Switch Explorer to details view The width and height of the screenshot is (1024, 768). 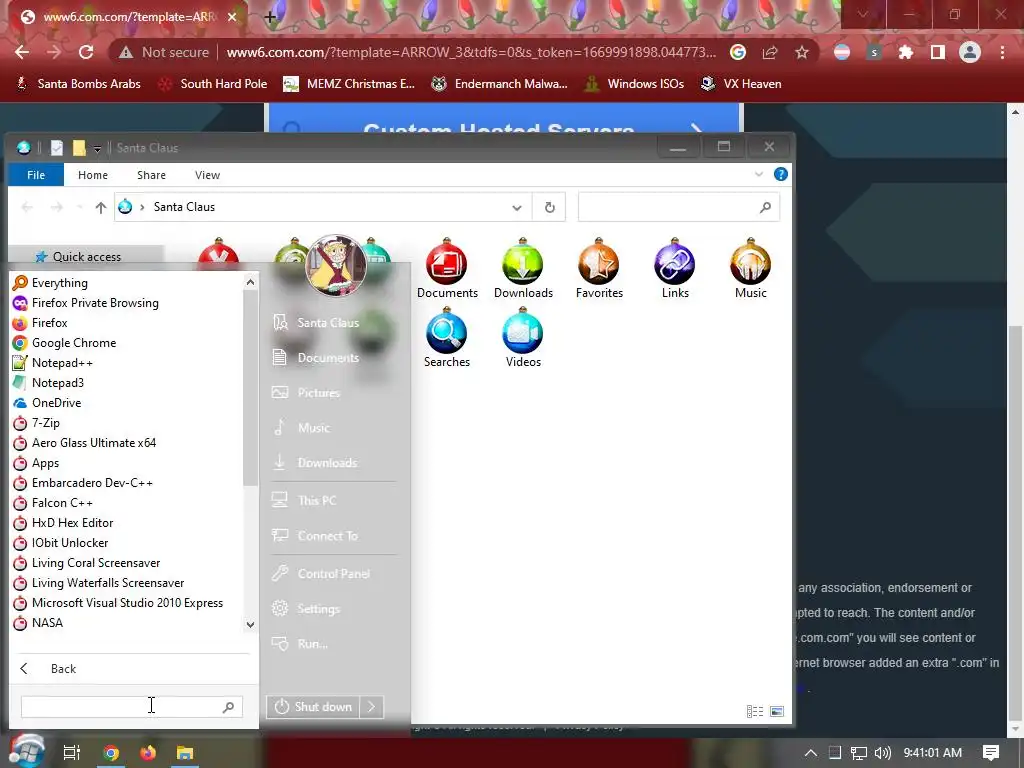tap(755, 711)
